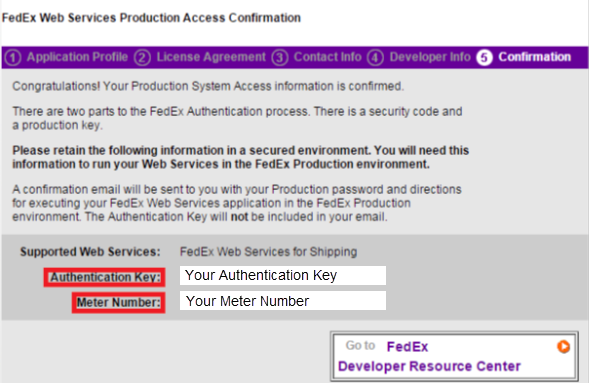Click inside the Meter Number field
Image resolution: width=589 pixels, height=383 pixels.
(x=283, y=301)
